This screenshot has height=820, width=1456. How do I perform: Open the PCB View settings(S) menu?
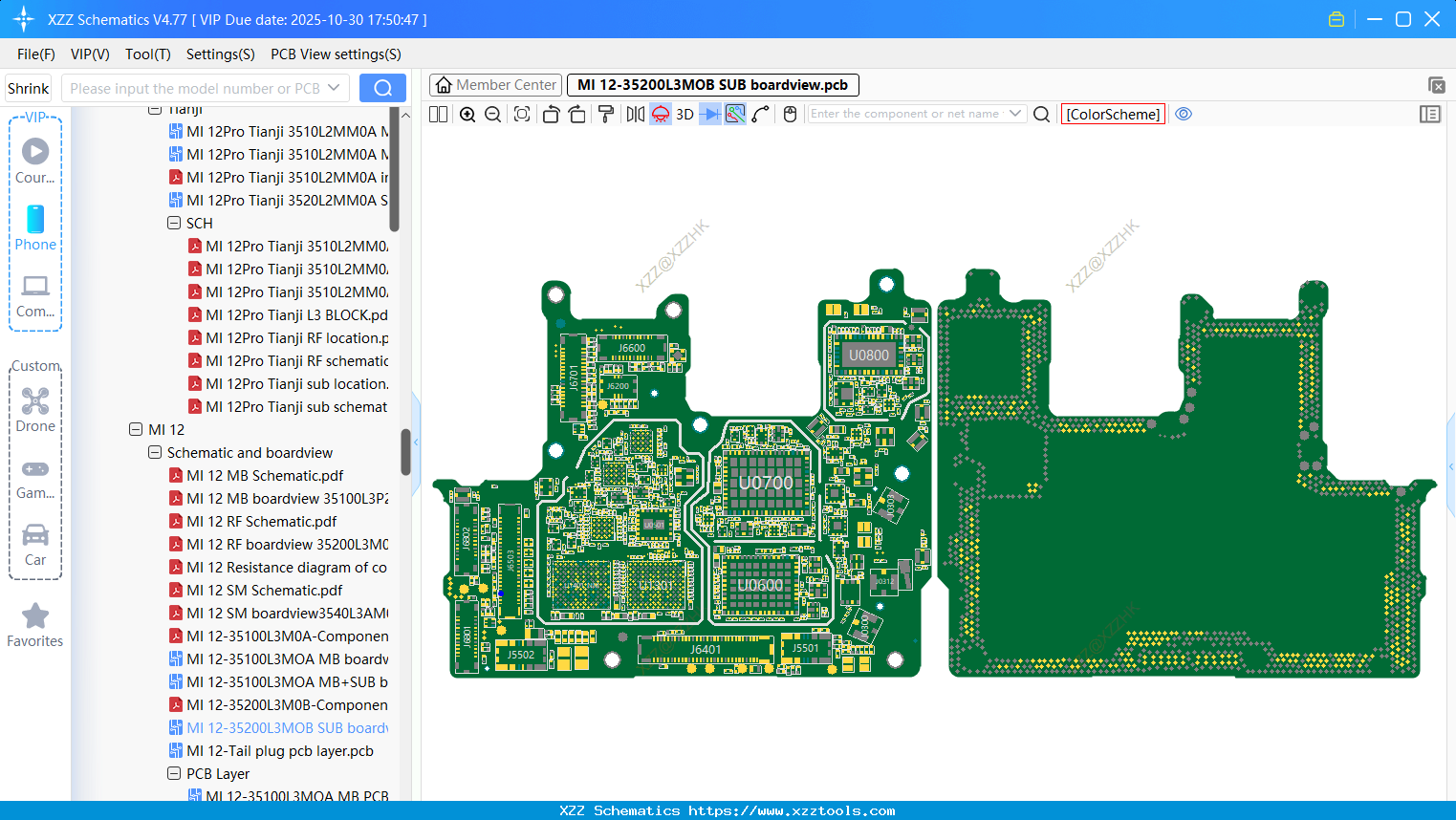tap(335, 54)
